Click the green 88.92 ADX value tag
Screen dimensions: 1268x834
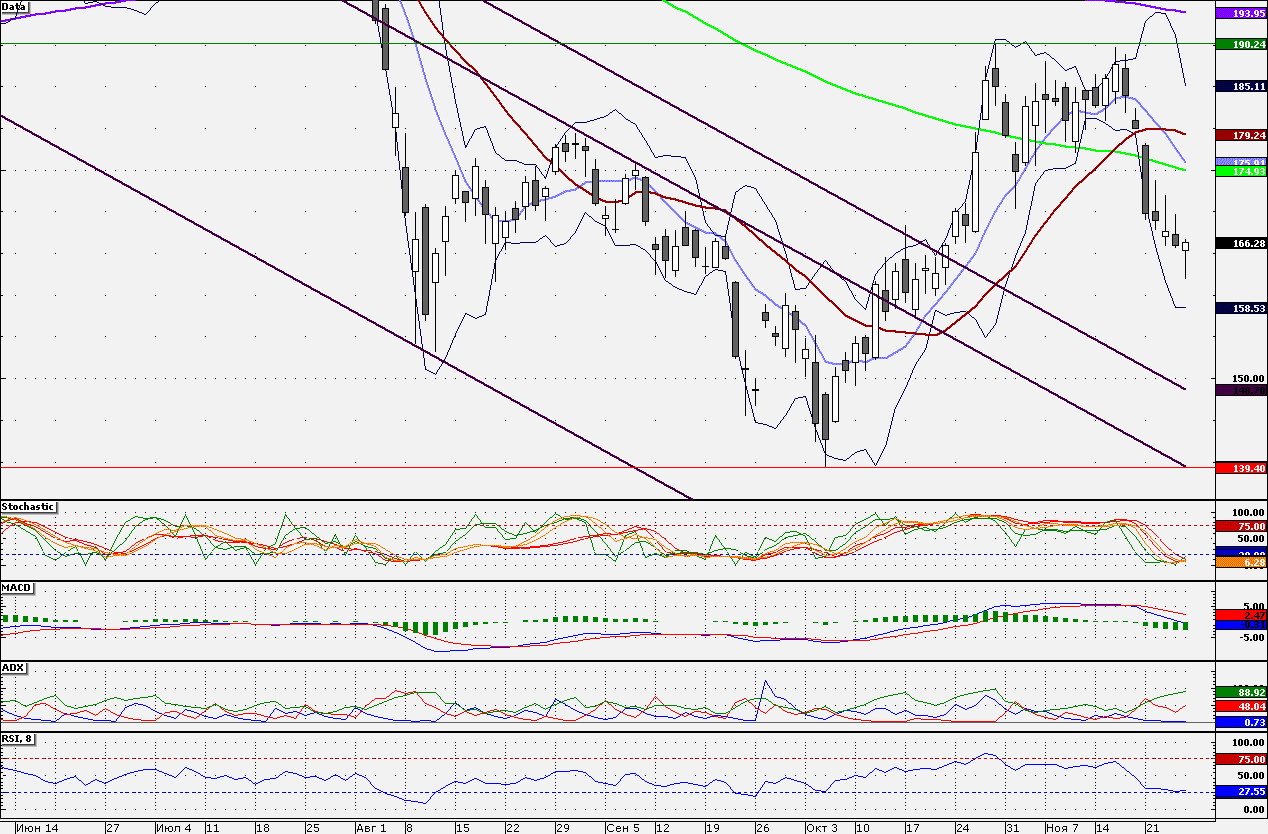tap(1241, 691)
